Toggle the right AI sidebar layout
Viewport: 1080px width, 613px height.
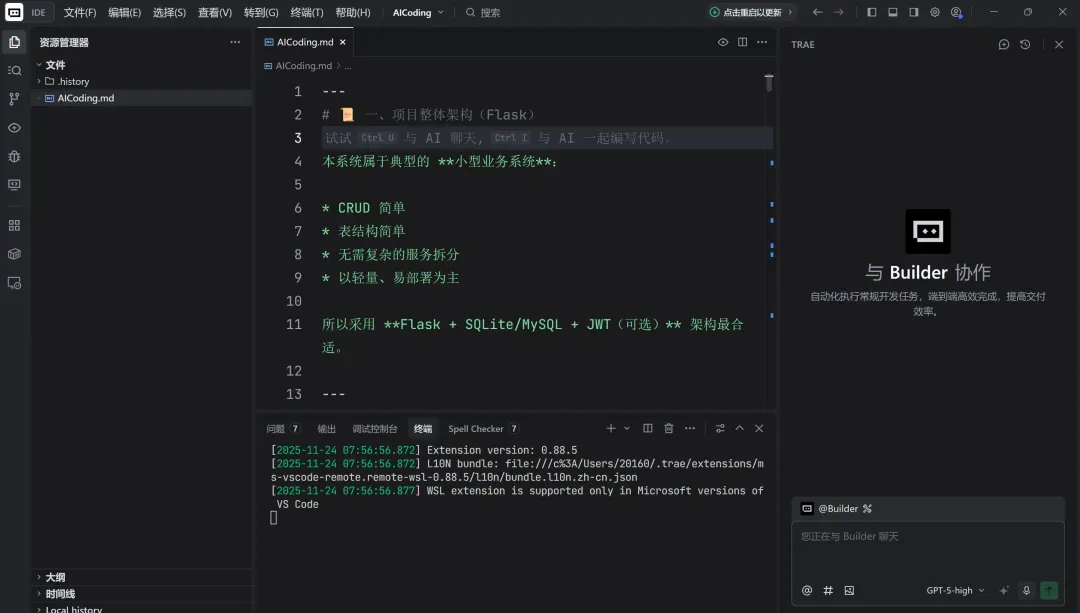click(x=914, y=12)
